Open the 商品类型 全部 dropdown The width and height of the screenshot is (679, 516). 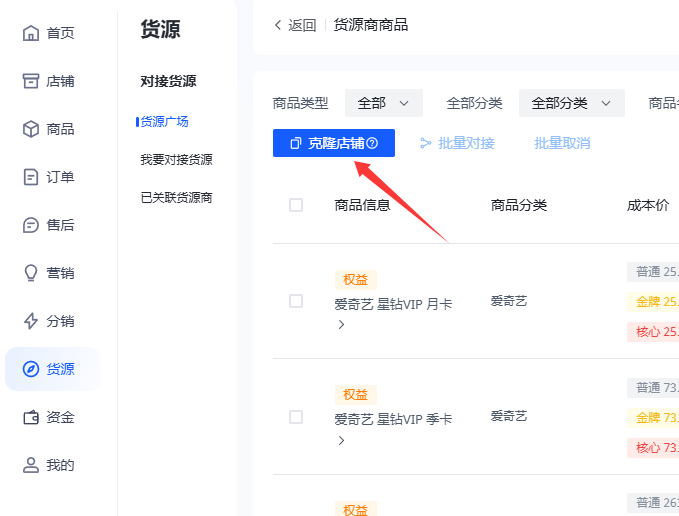[384, 103]
